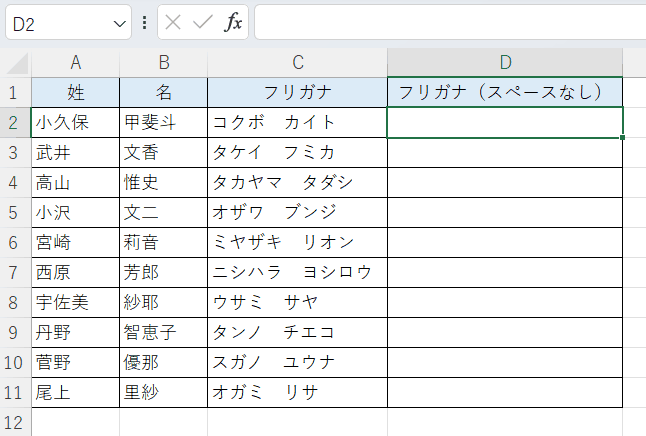646x436 pixels.
Task: Click cell containing 優那
Action: pyautogui.click(x=164, y=363)
